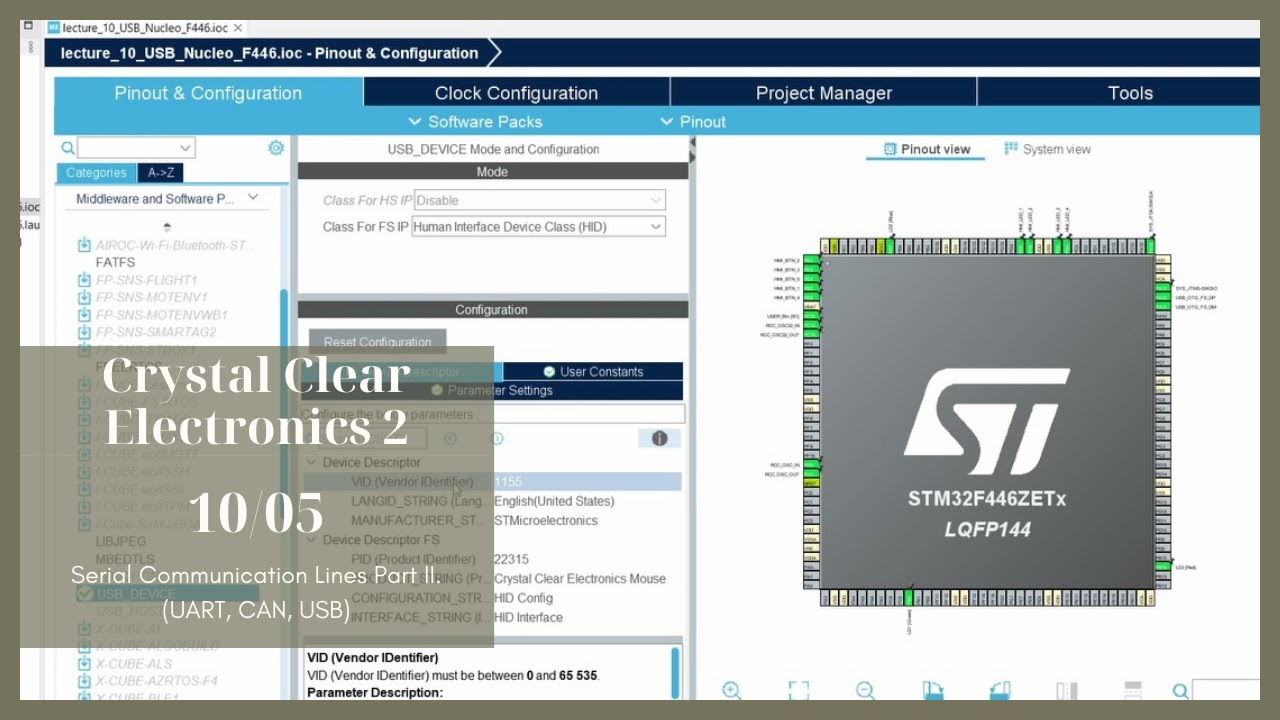Screen dimensions: 1280x720
Task: Select FP-SNS-MOTENVWB1 in the list
Action: (161, 314)
